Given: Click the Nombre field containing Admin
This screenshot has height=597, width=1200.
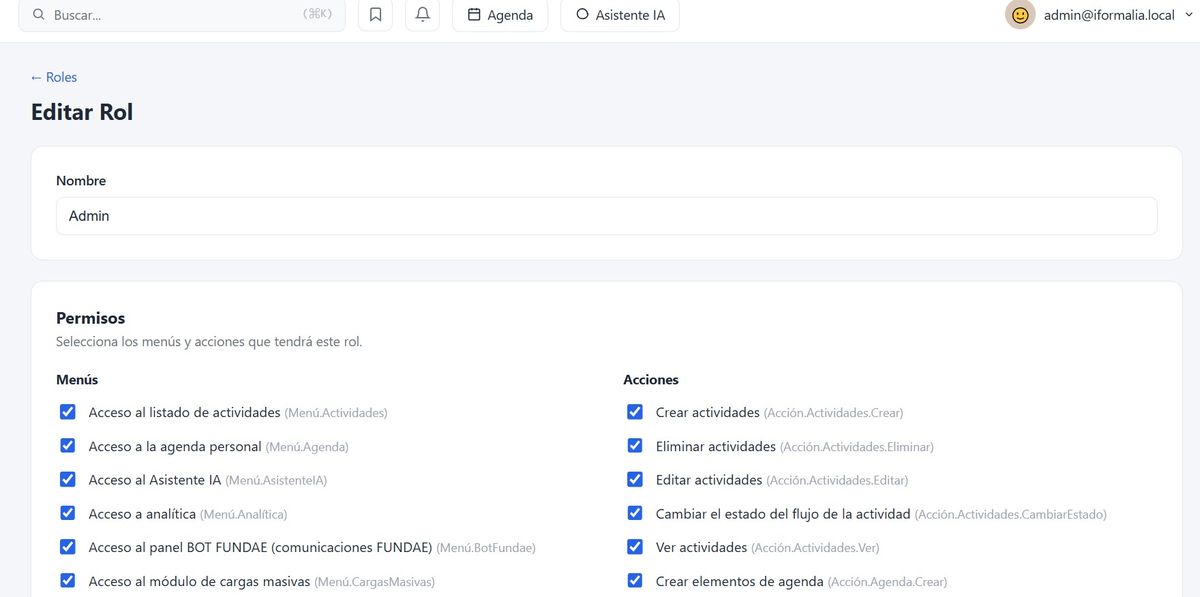Looking at the screenshot, I should (x=606, y=216).
